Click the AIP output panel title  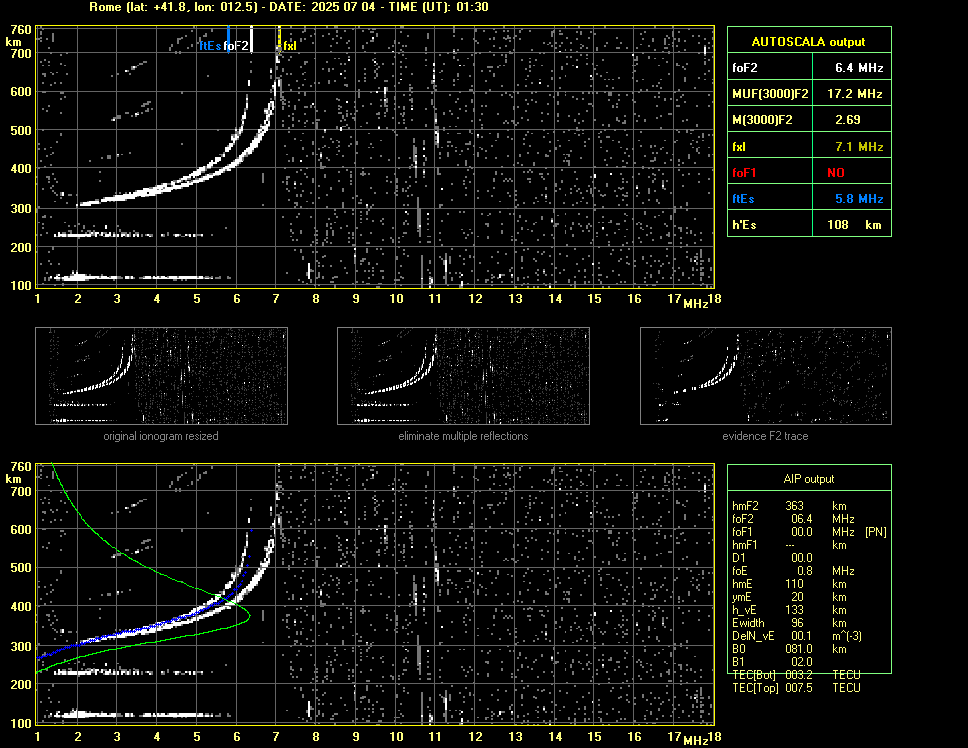coord(808,479)
